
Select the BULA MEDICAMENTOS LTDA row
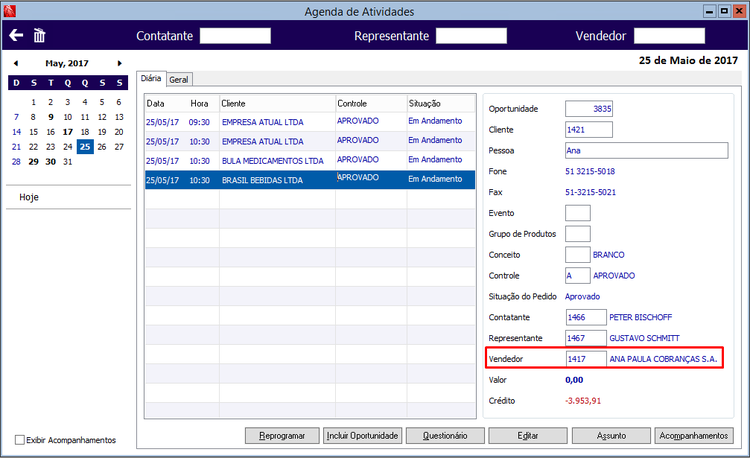(310, 161)
